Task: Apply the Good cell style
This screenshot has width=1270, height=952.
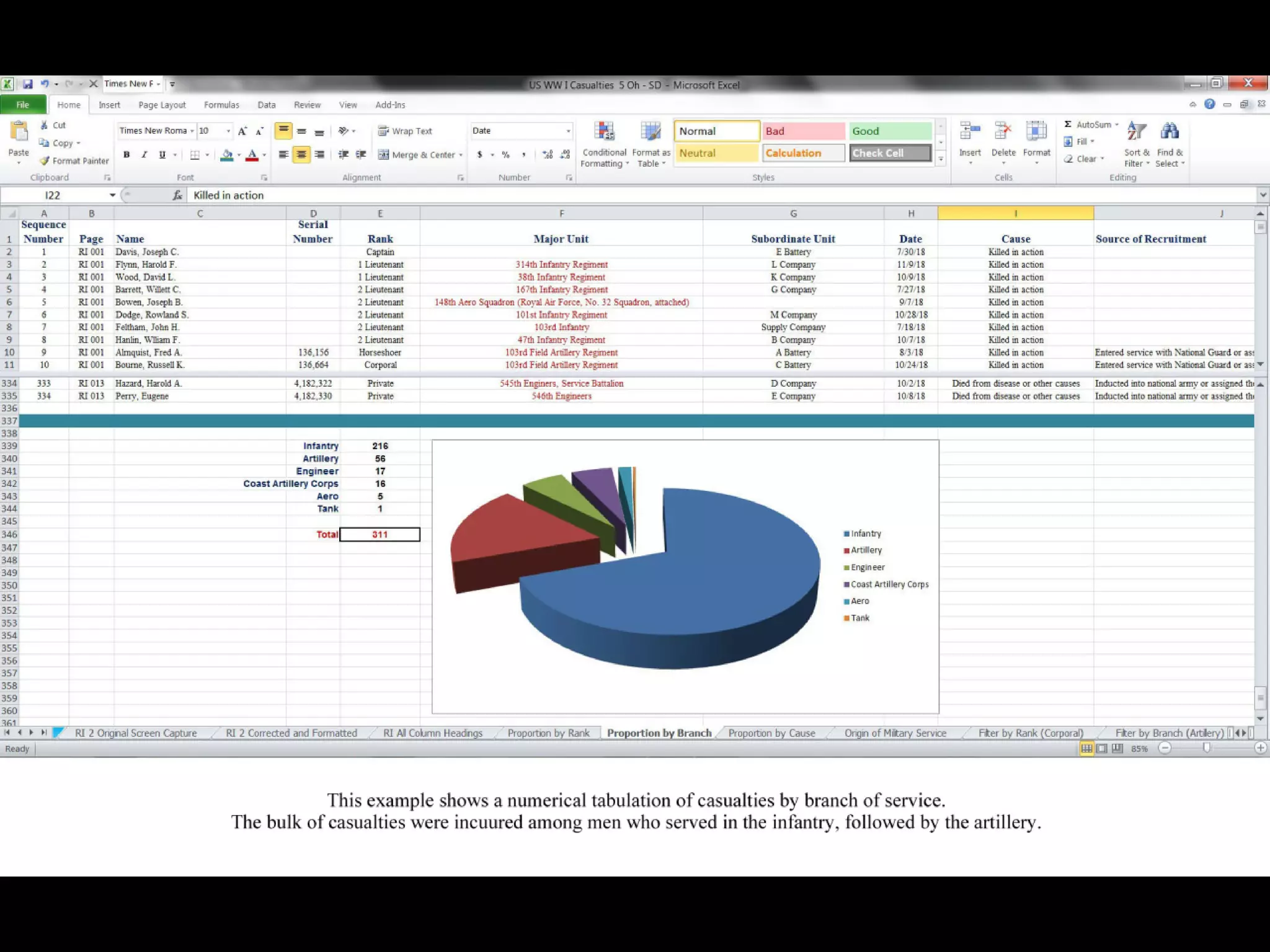Action: [890, 131]
